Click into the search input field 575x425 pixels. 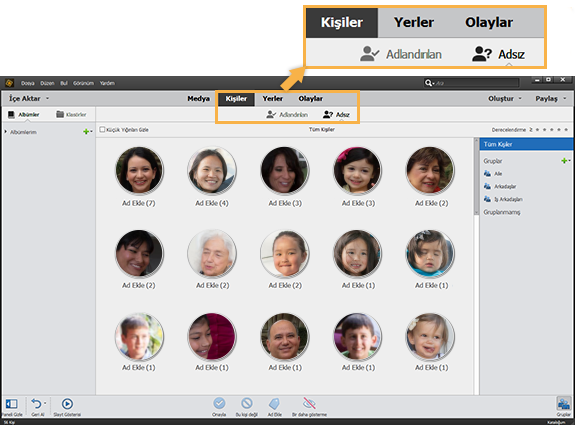(477, 83)
